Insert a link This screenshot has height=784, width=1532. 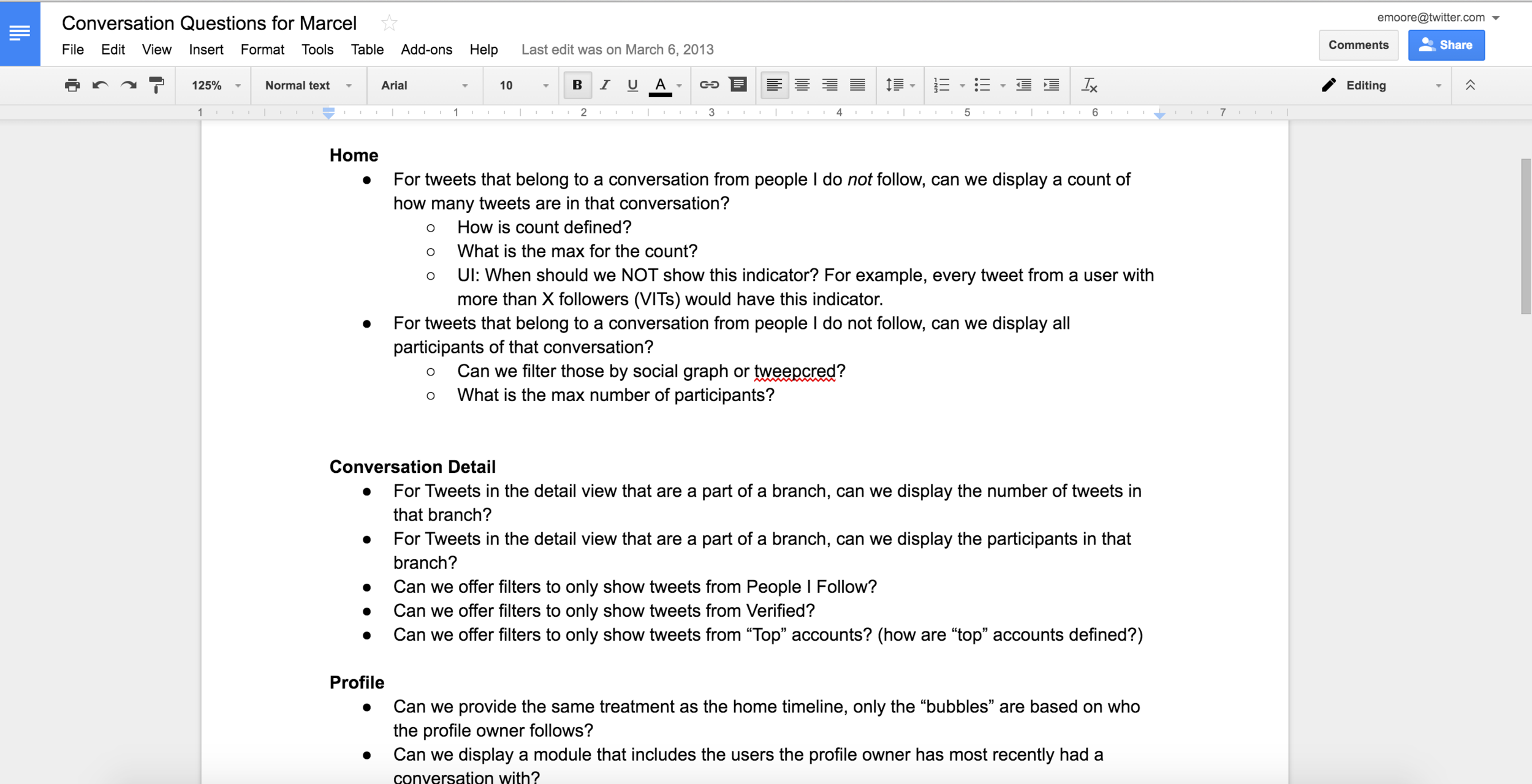(709, 85)
